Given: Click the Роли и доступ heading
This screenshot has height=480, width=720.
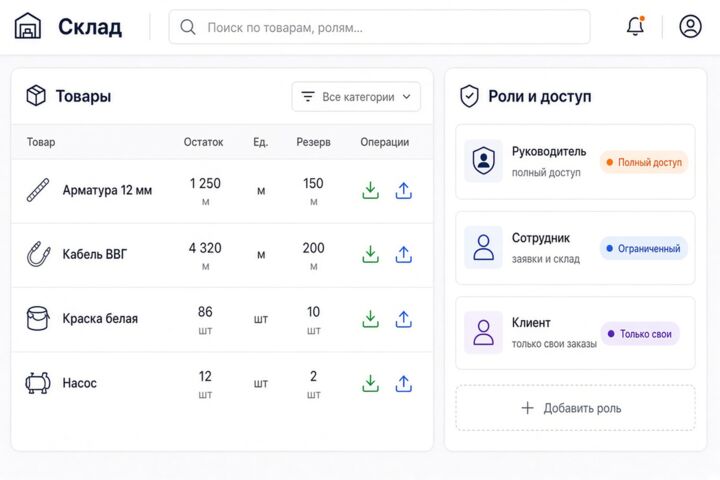Looking at the screenshot, I should click(540, 96).
